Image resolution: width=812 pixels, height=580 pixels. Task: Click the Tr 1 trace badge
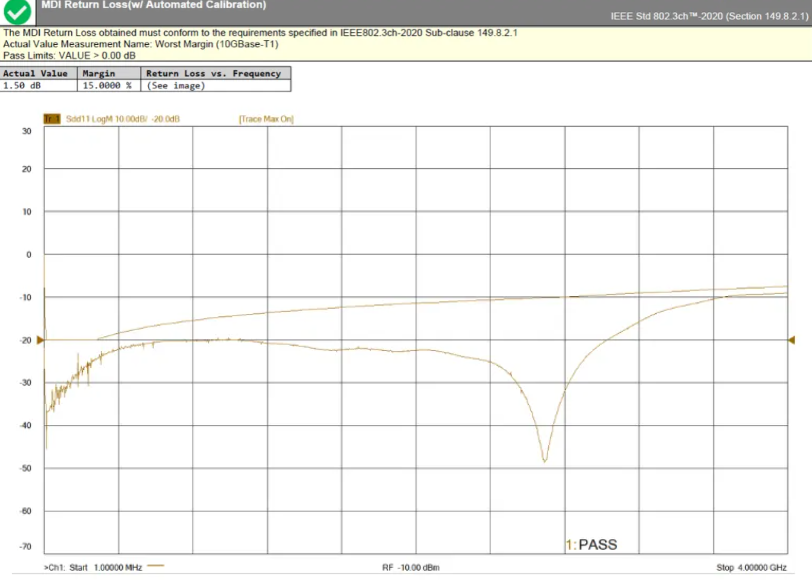[53, 119]
